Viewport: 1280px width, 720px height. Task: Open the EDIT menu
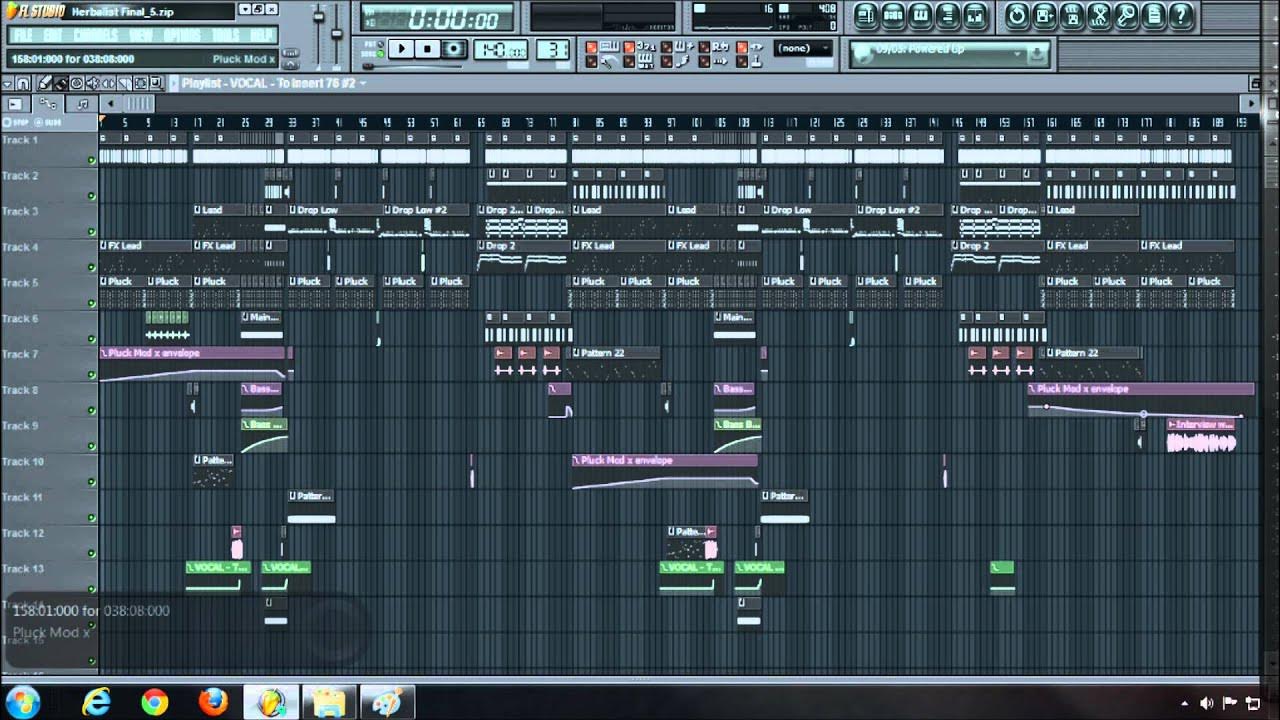(x=53, y=35)
